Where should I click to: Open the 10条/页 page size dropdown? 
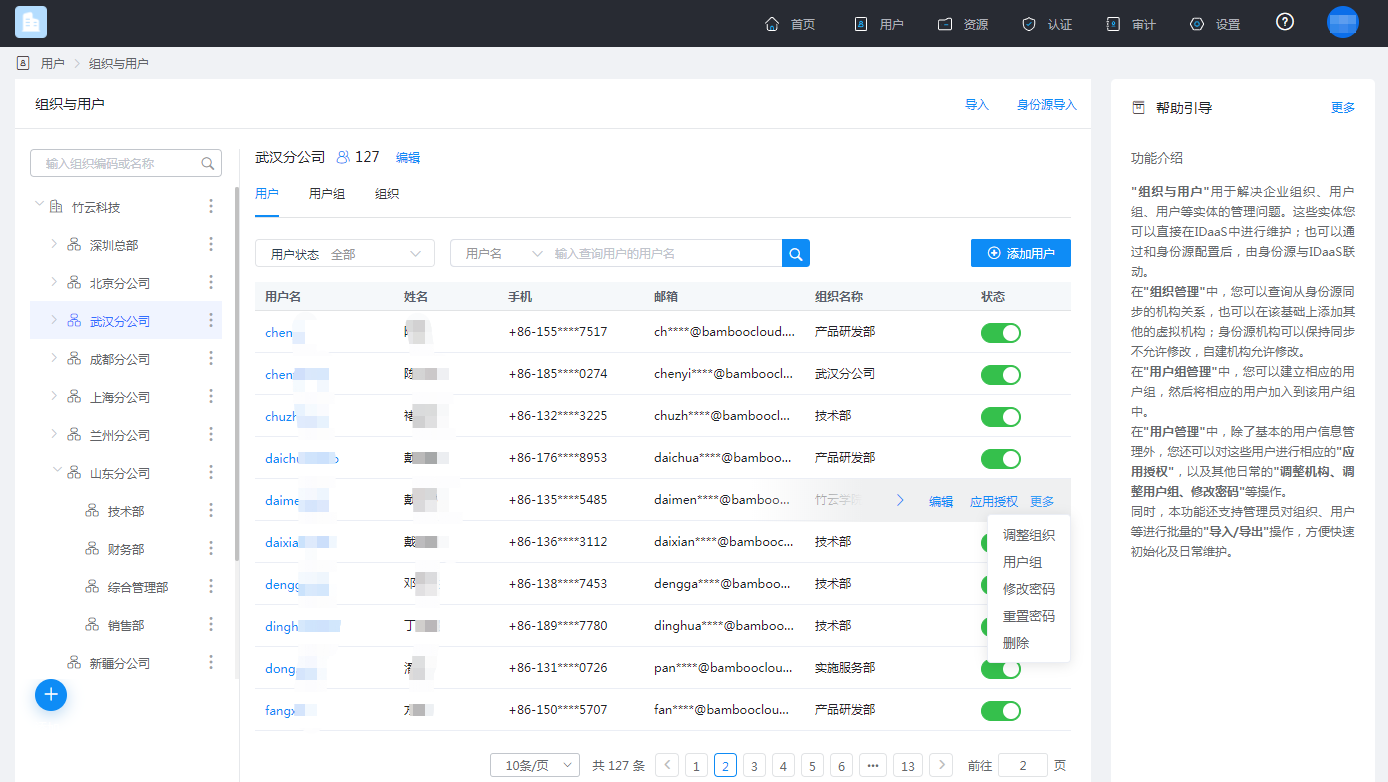(535, 765)
